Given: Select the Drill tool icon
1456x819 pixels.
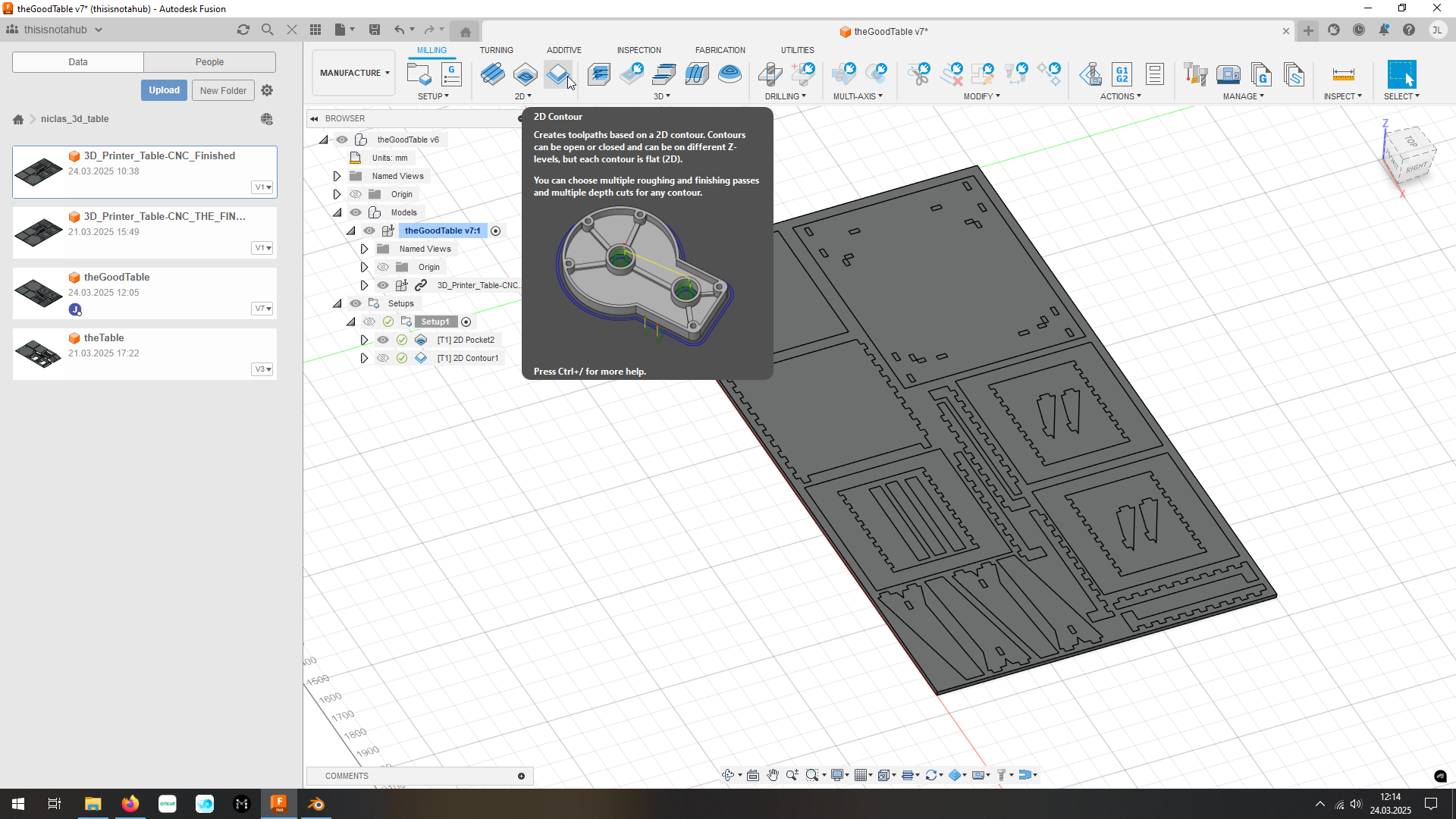Looking at the screenshot, I should tap(770, 74).
